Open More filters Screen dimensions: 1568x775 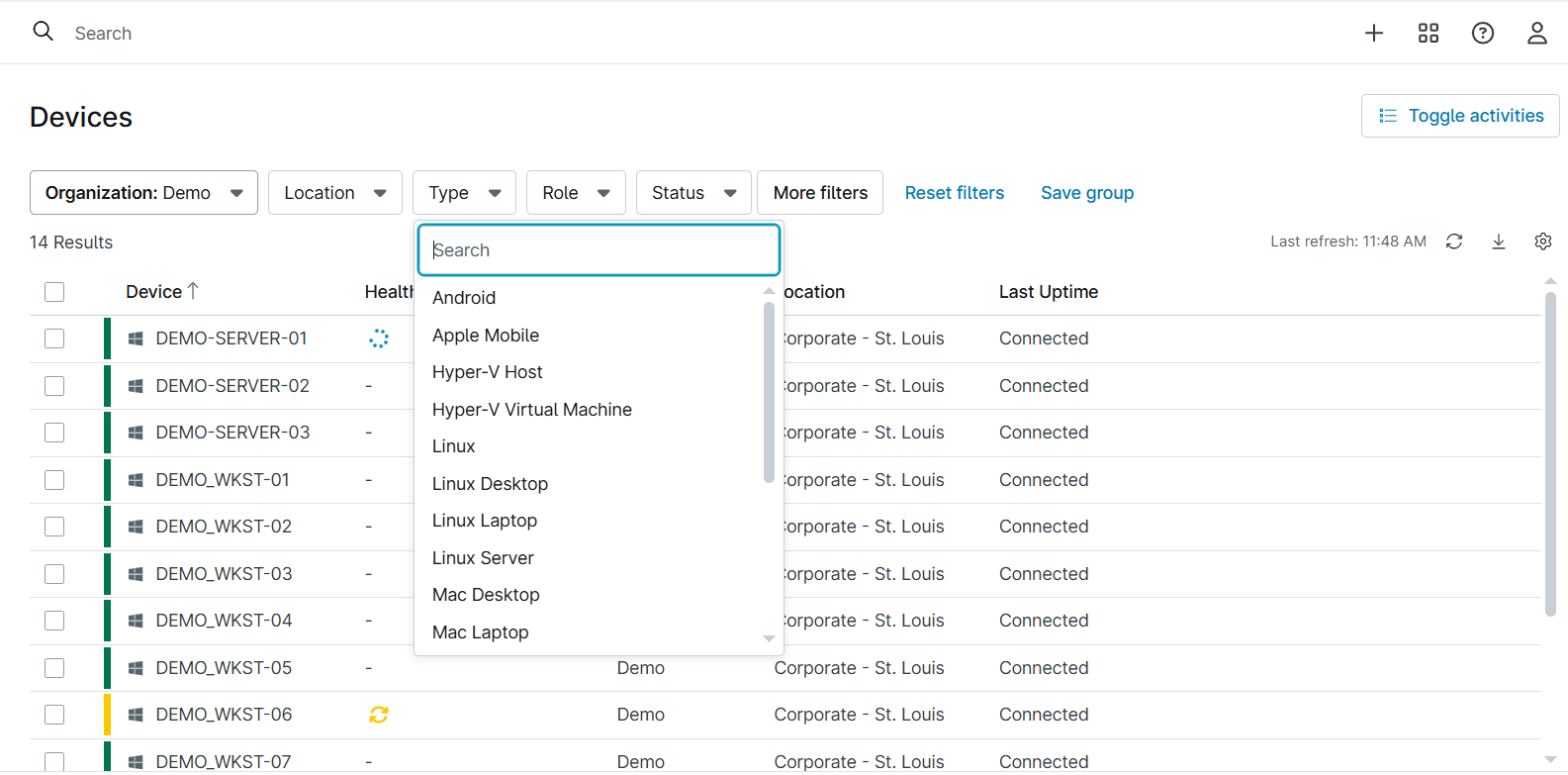(820, 193)
